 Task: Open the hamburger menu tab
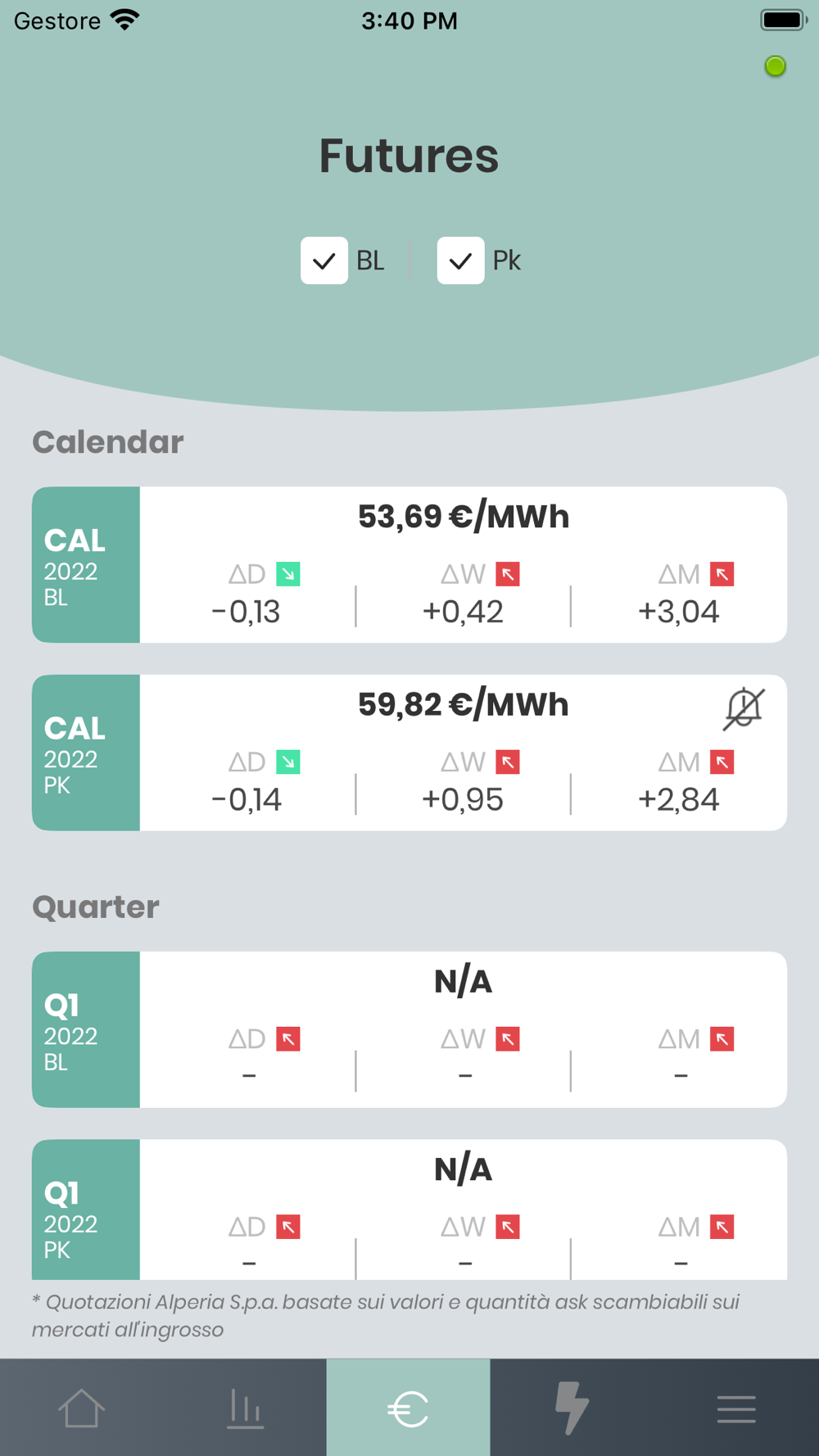coord(736,1409)
